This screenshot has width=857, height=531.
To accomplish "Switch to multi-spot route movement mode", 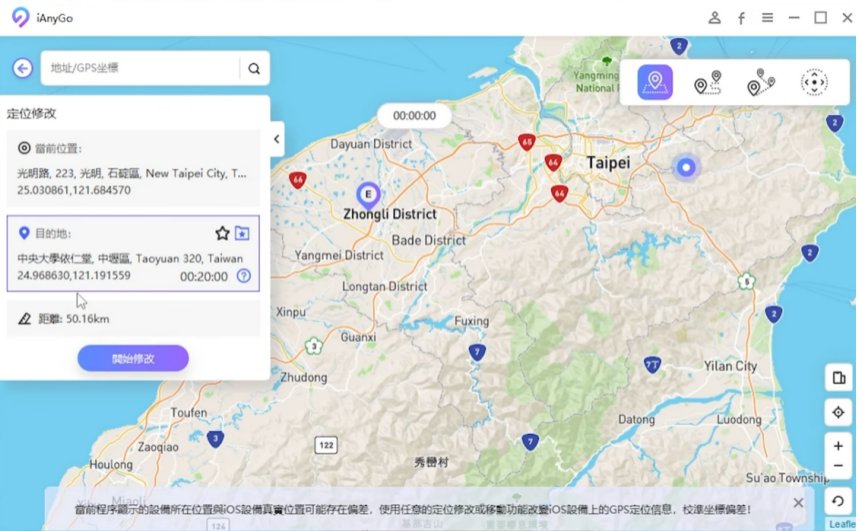I will [x=761, y=83].
